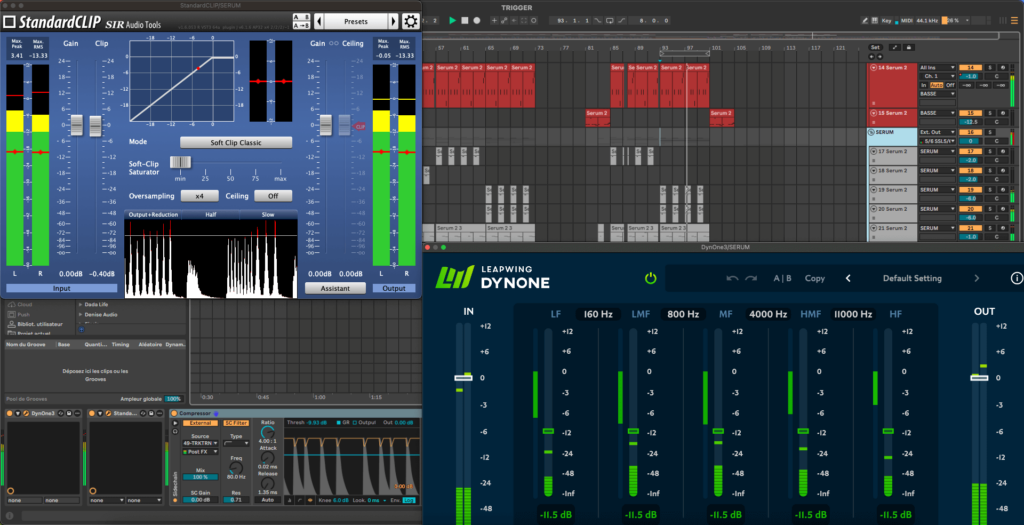Viewport: 1024px width, 525px height.
Task: Open wrench icon on DynOne3 device
Action: [26, 413]
